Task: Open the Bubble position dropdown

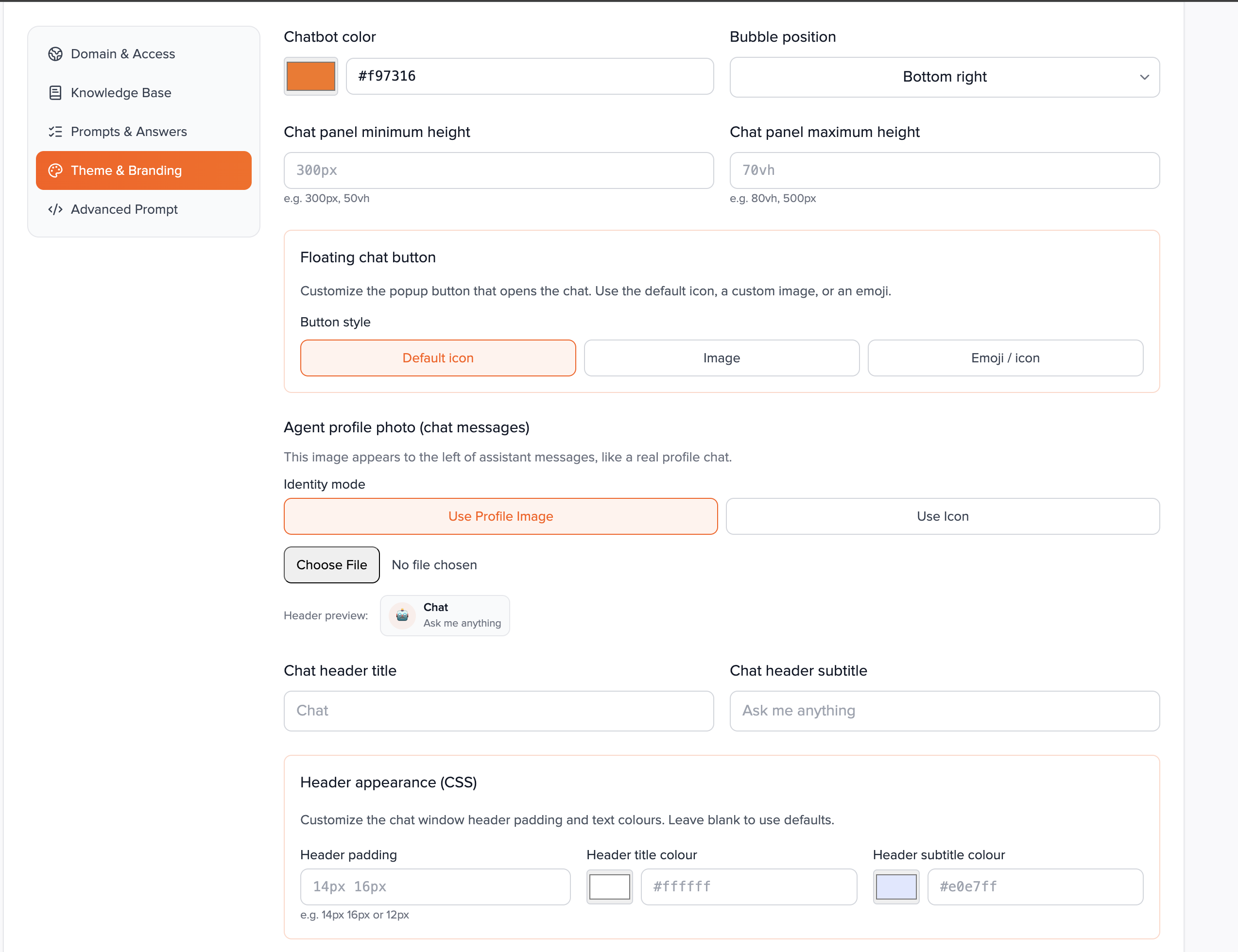Action: click(x=944, y=77)
